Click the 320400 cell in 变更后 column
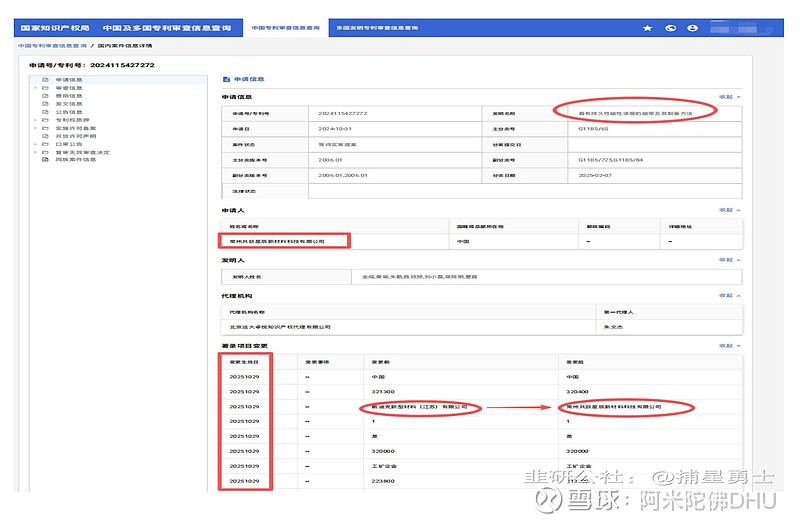 point(577,392)
